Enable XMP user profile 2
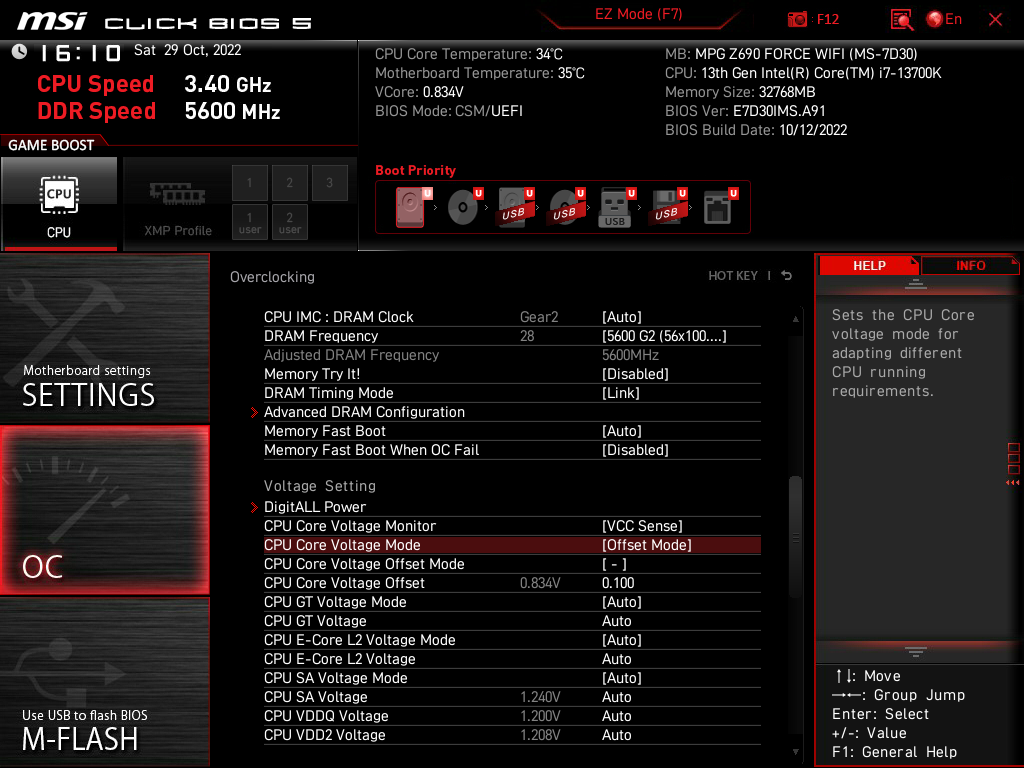Image resolution: width=1024 pixels, height=768 pixels. click(x=290, y=221)
